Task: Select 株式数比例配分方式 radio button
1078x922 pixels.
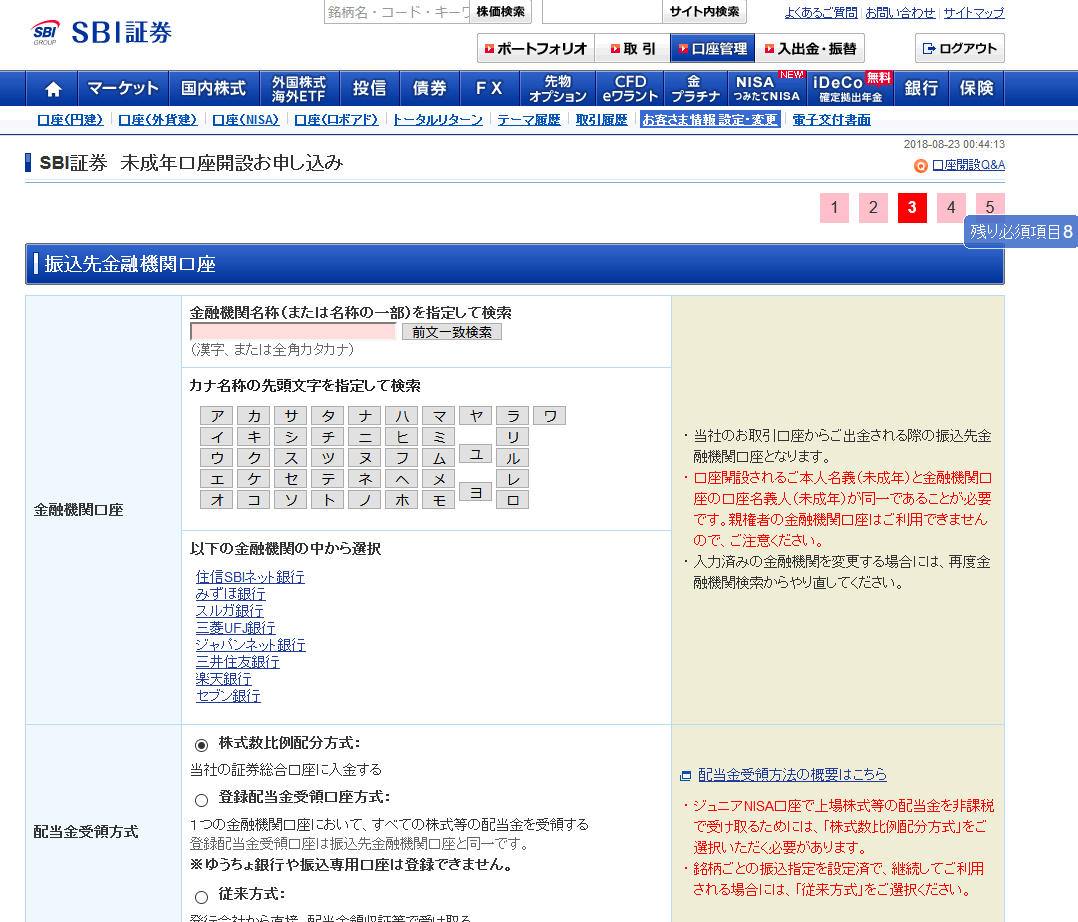Action: pyautogui.click(x=201, y=745)
